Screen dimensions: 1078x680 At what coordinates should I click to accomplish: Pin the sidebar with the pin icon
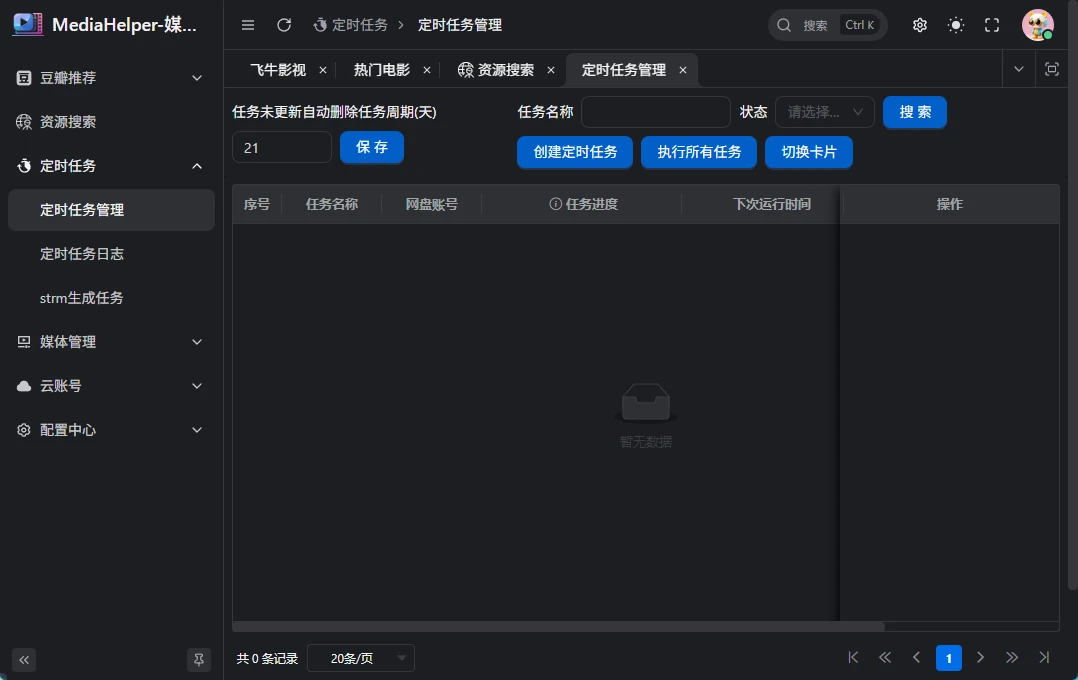pyautogui.click(x=199, y=659)
